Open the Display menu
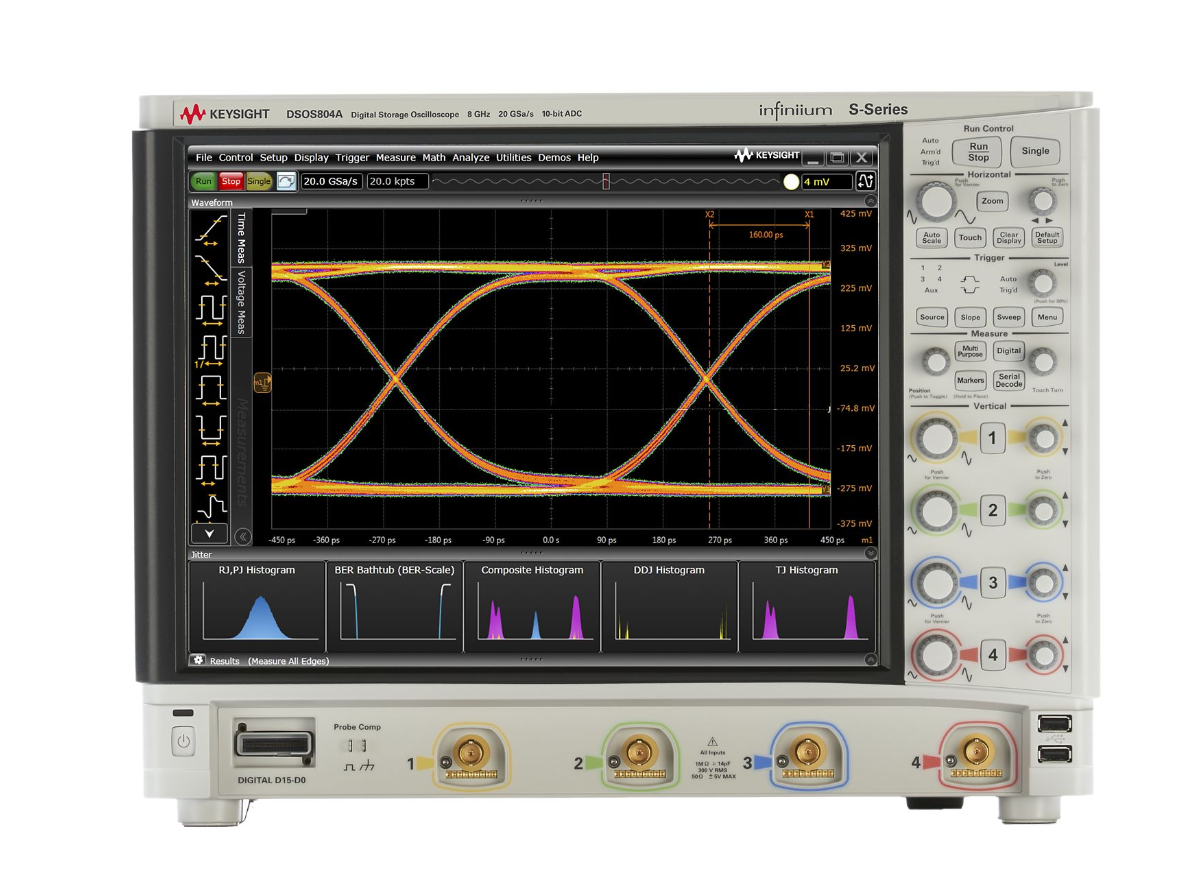 click(311, 157)
